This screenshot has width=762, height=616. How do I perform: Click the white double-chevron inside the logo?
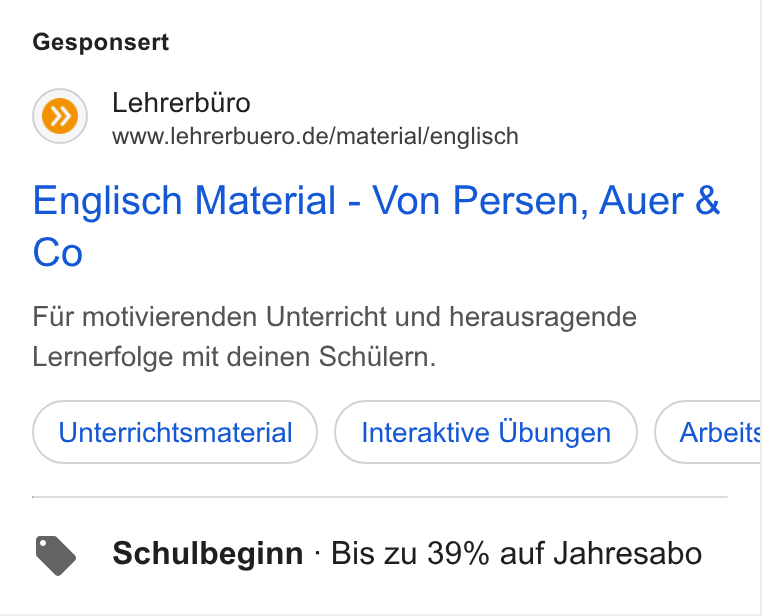tap(60, 116)
